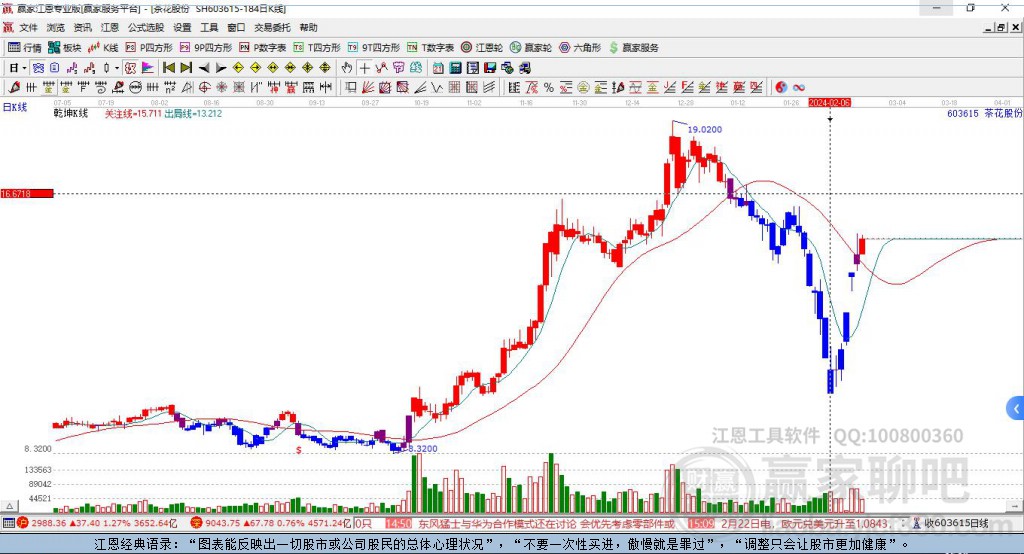The height and width of the screenshot is (554, 1024).
Task: Open the P四方形 tool
Action: point(149,48)
